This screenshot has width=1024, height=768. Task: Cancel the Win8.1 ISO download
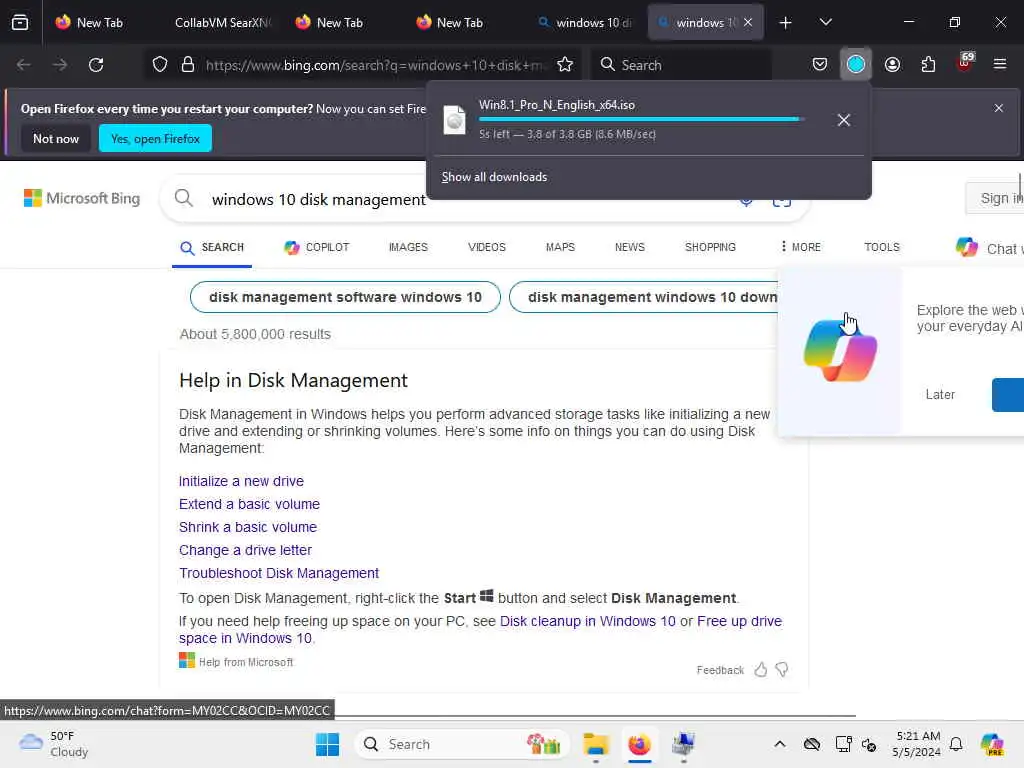pos(844,120)
